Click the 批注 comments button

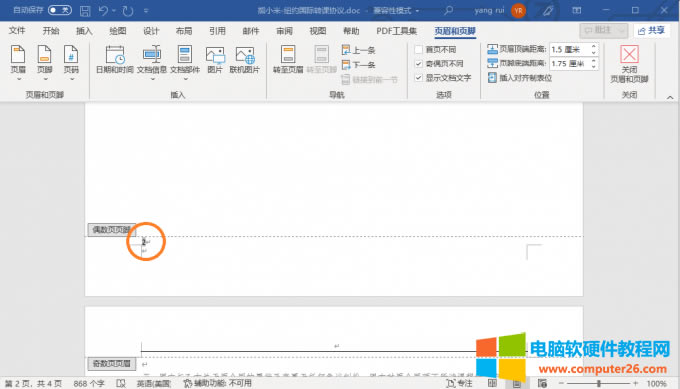pos(604,30)
